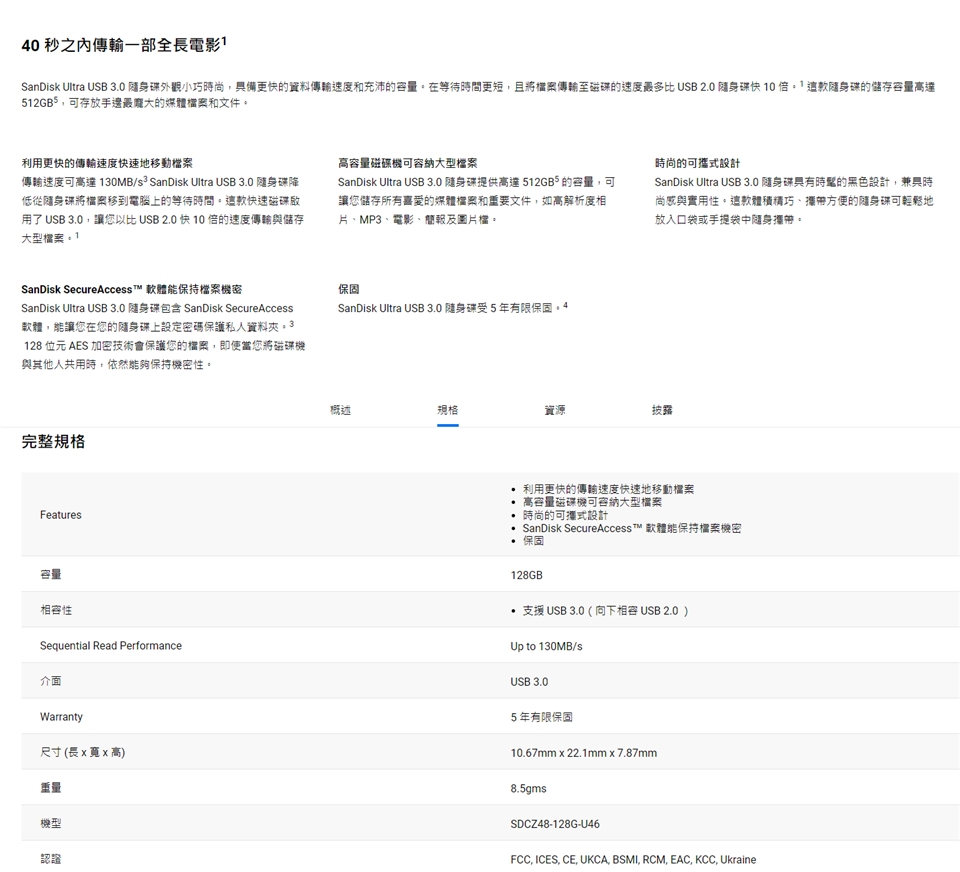Click the 容量 row label
This screenshot has height=872, width=960.
51,574
